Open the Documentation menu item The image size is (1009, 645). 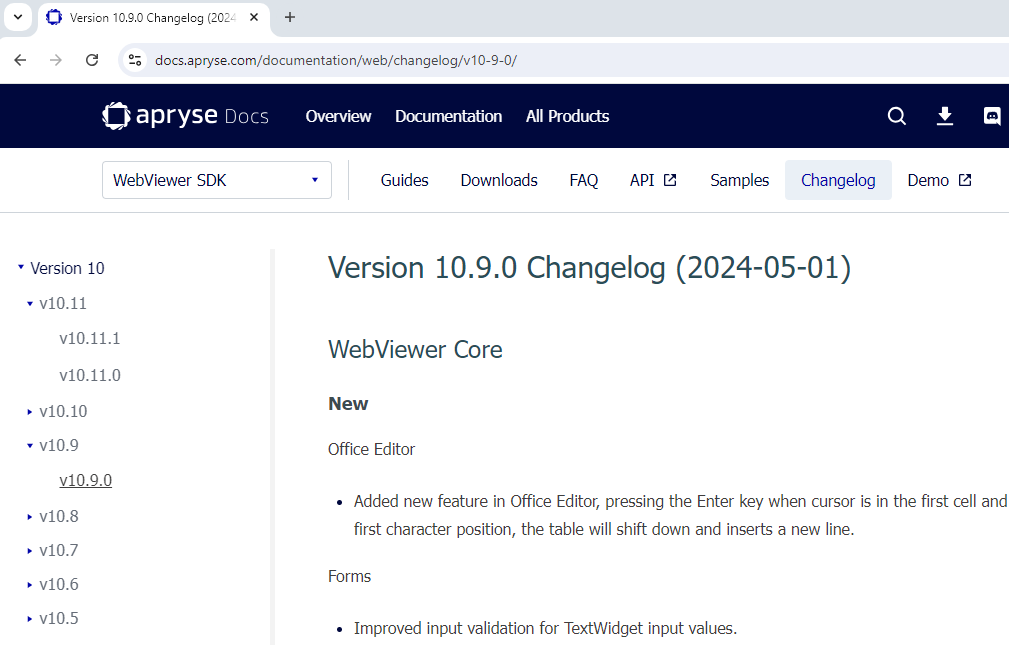coord(449,116)
